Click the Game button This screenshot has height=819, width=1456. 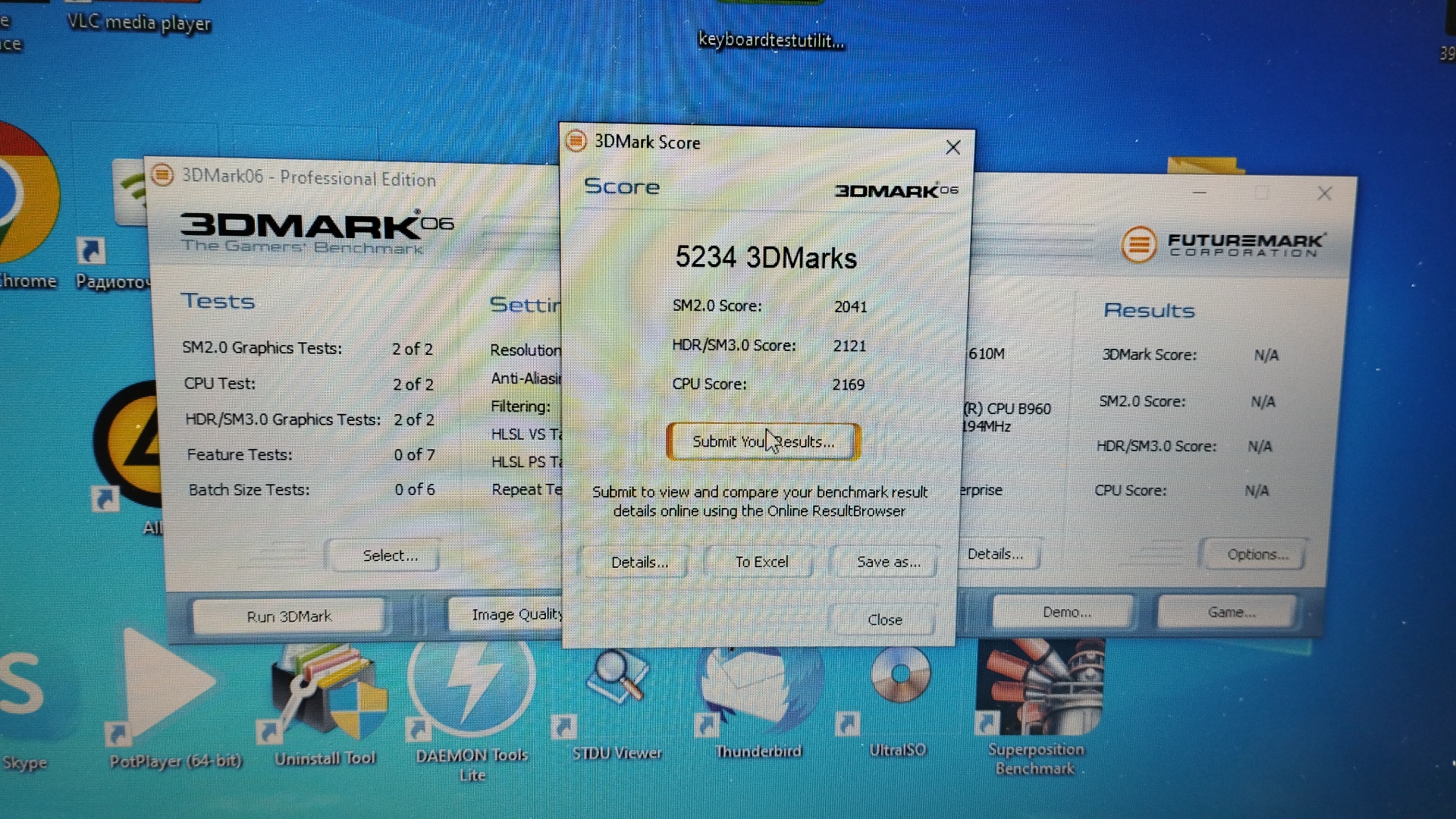point(1231,612)
